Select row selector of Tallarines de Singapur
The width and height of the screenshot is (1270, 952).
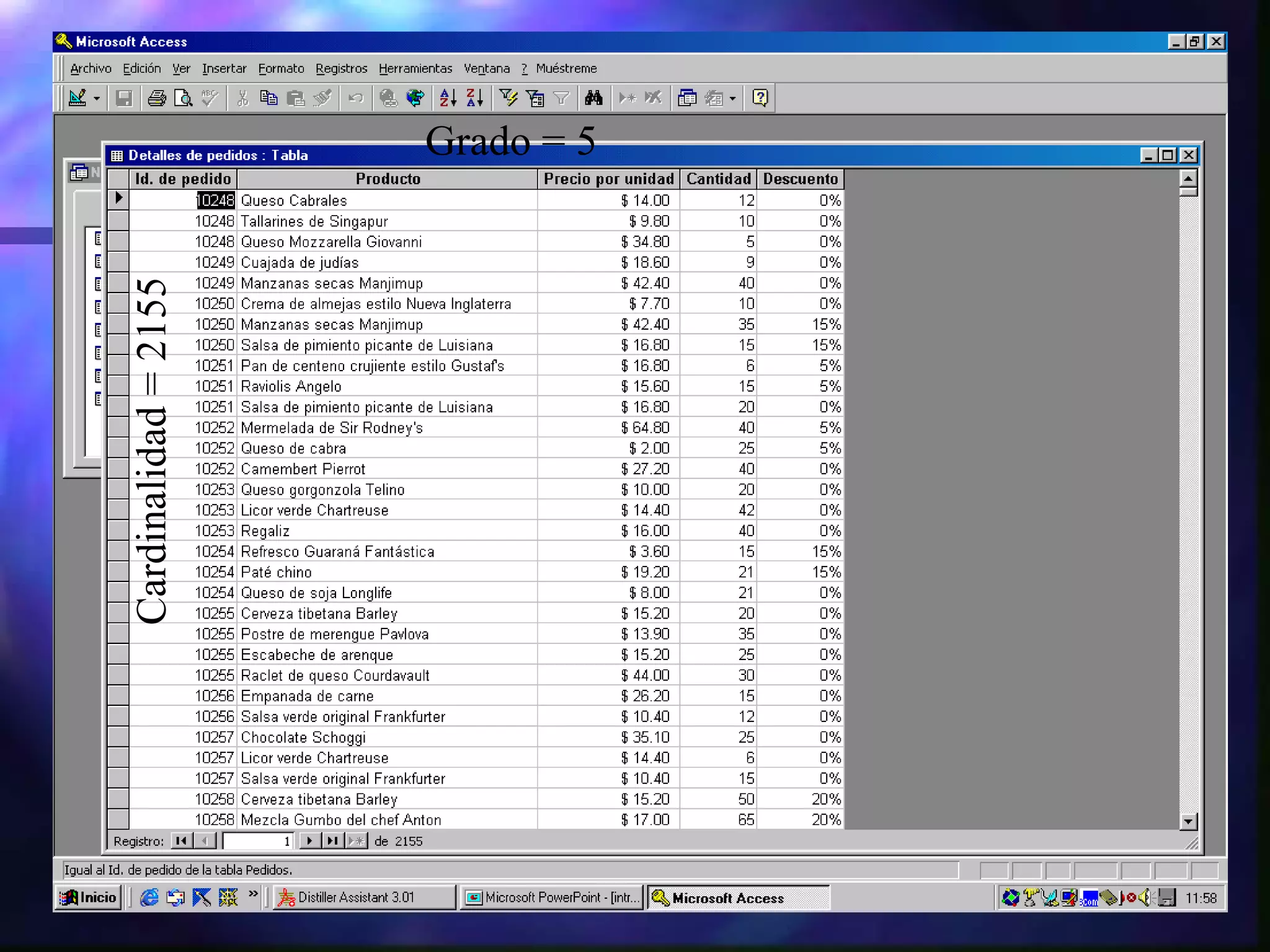[x=118, y=221]
